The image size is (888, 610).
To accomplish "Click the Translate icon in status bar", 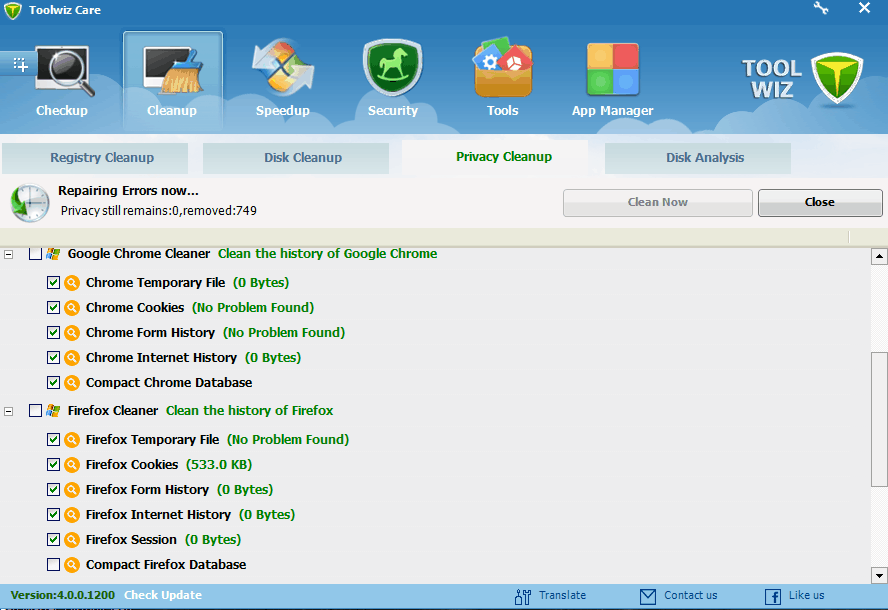I will coord(523,596).
